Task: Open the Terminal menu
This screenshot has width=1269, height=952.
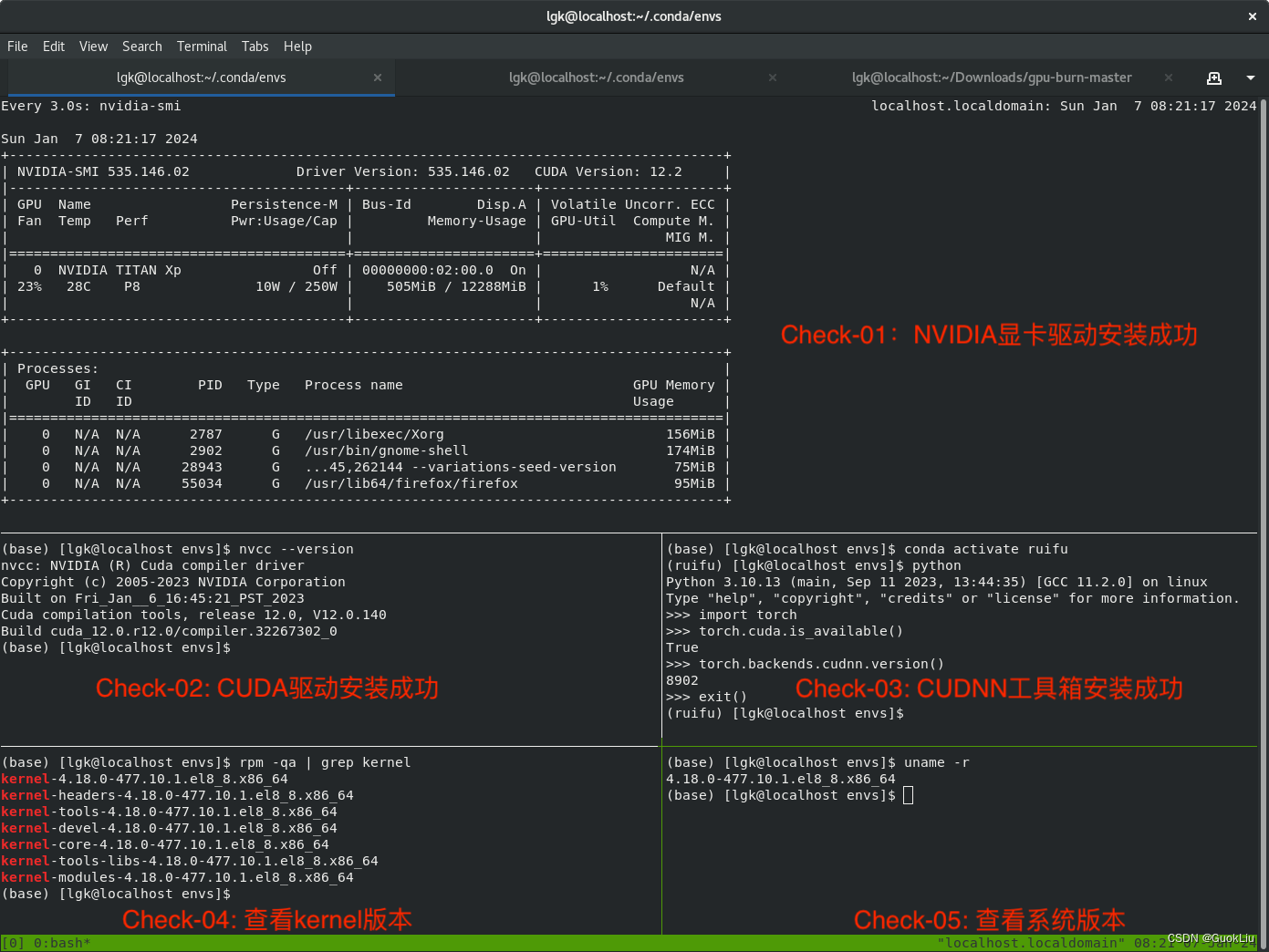Action: [x=202, y=47]
